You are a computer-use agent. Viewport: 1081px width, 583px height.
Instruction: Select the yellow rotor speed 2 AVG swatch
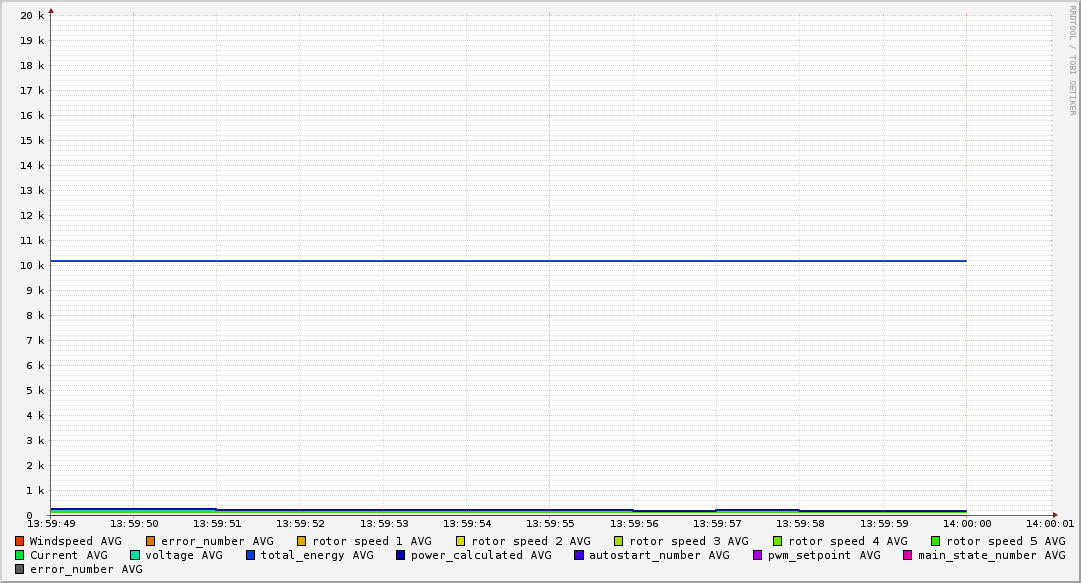[x=461, y=541]
